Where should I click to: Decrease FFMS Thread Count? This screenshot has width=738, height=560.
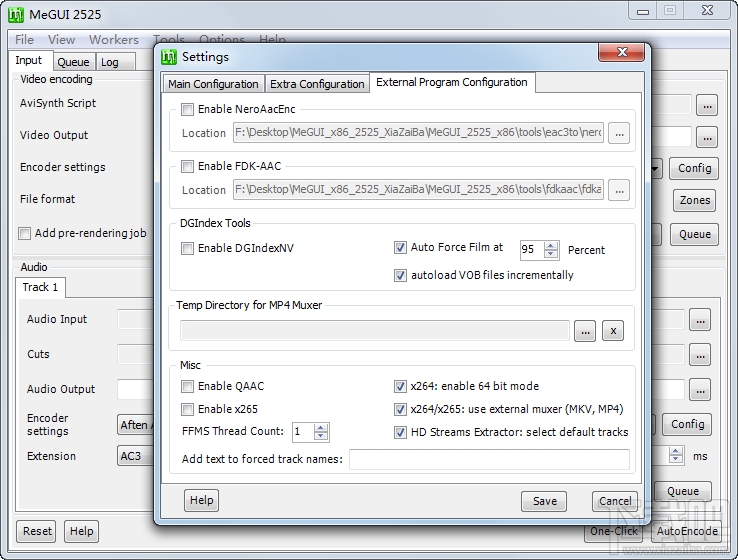[x=321, y=436]
